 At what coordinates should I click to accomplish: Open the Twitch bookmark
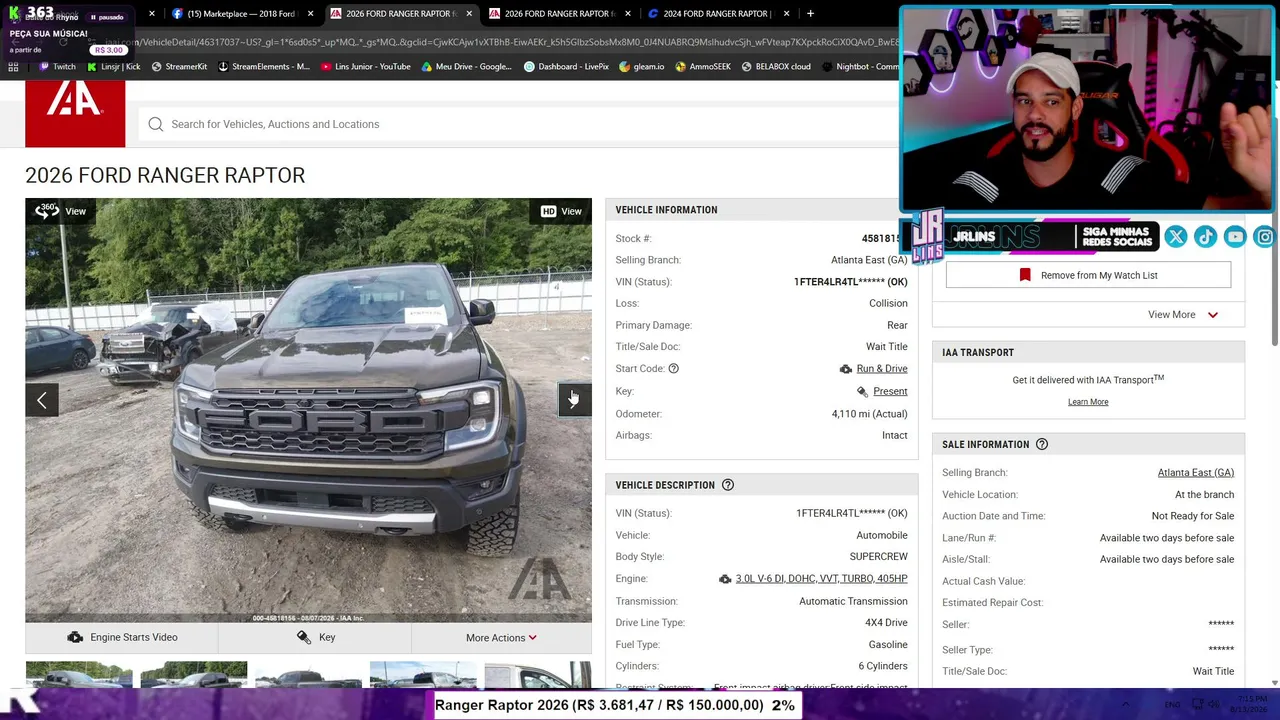point(57,67)
